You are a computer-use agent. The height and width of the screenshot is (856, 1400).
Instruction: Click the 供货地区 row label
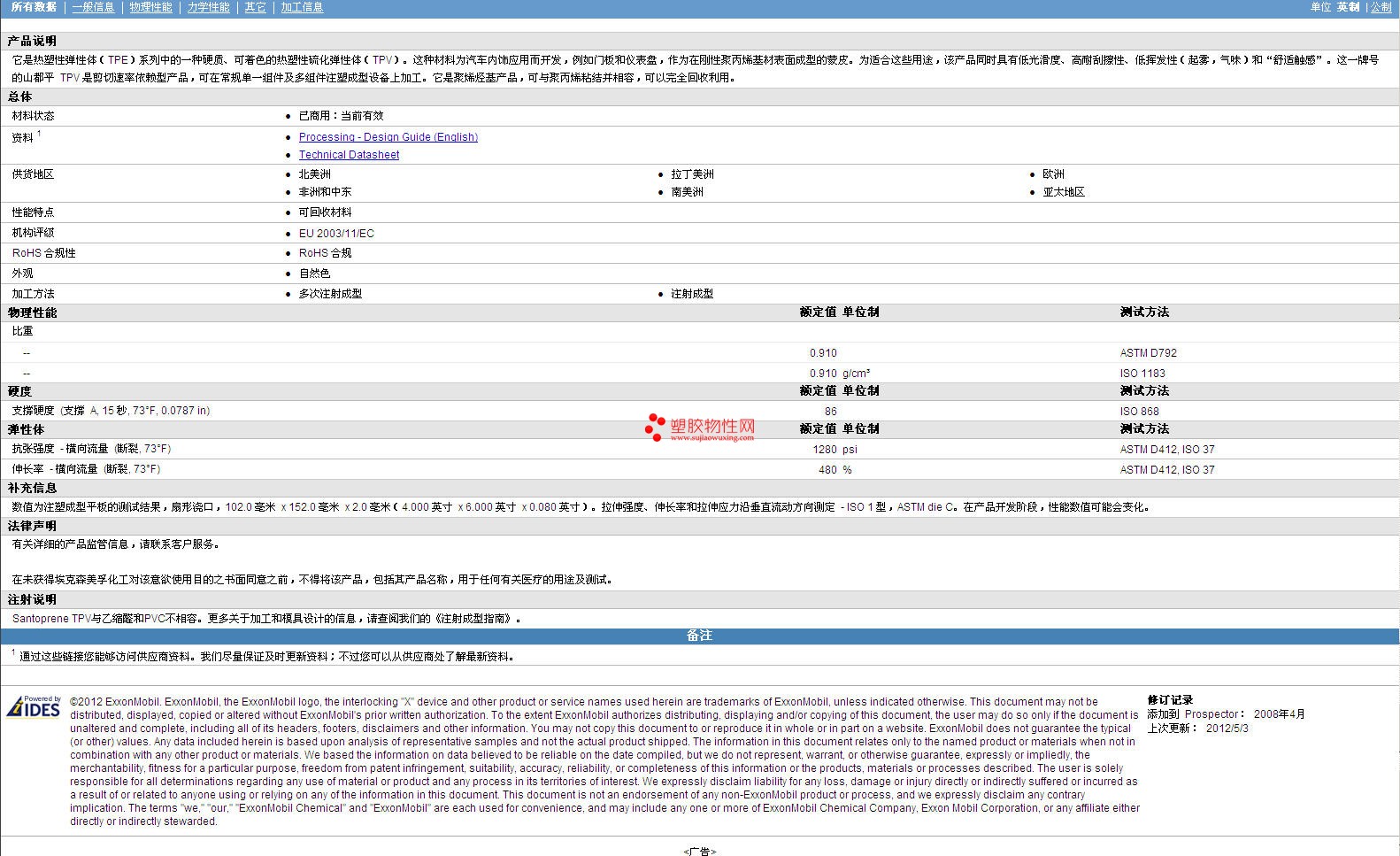[x=33, y=174]
